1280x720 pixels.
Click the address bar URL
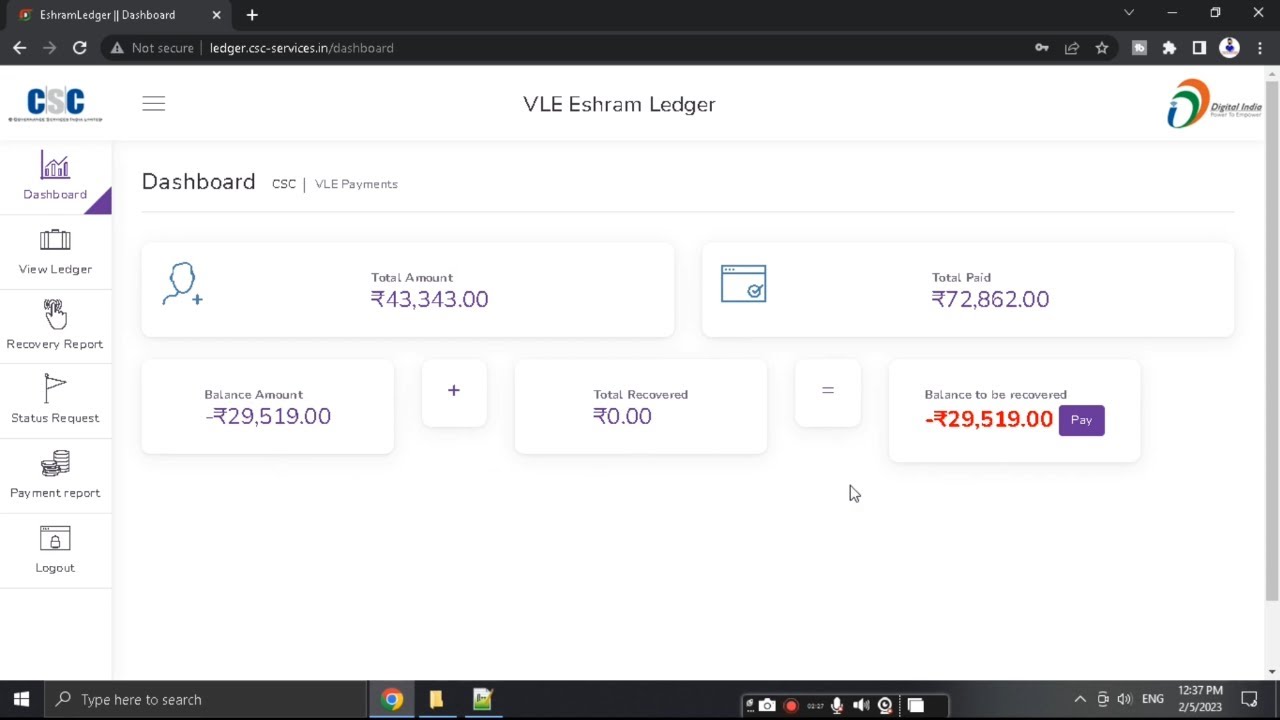click(x=301, y=48)
